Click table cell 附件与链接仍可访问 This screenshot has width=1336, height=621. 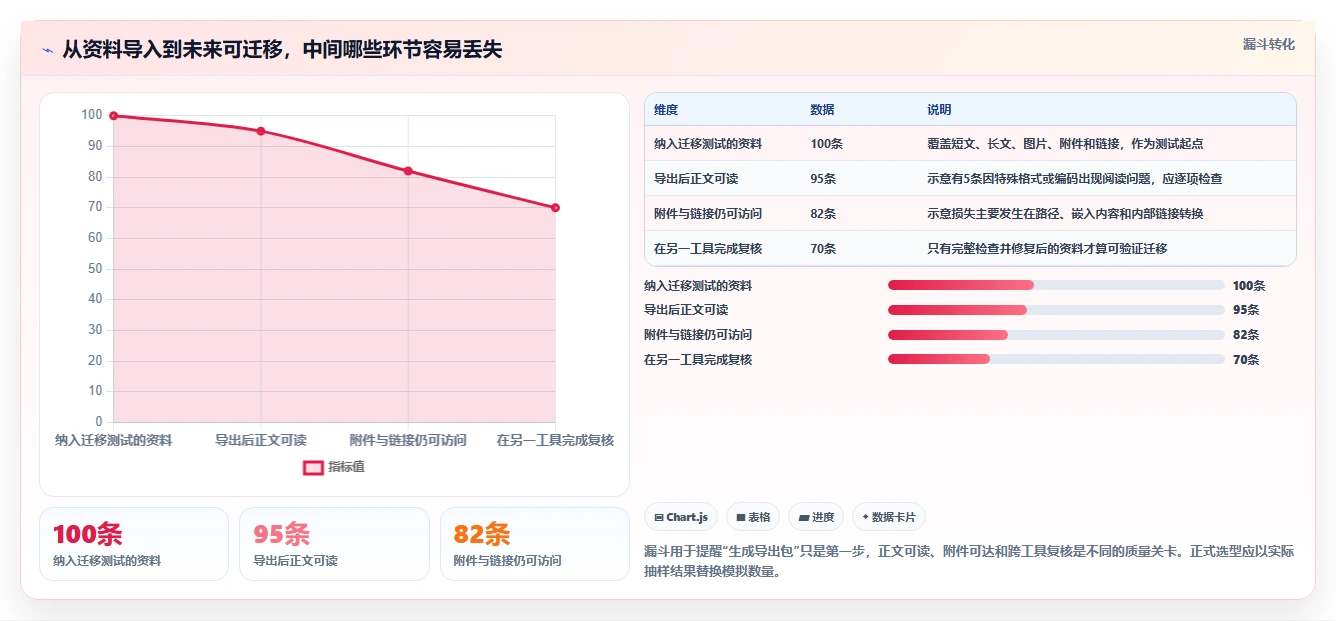click(x=708, y=214)
